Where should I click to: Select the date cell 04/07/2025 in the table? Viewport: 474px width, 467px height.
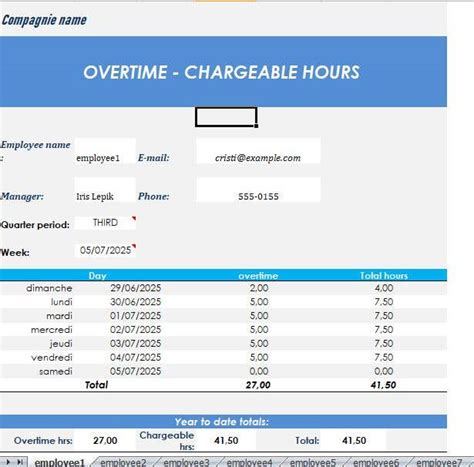tap(136, 357)
